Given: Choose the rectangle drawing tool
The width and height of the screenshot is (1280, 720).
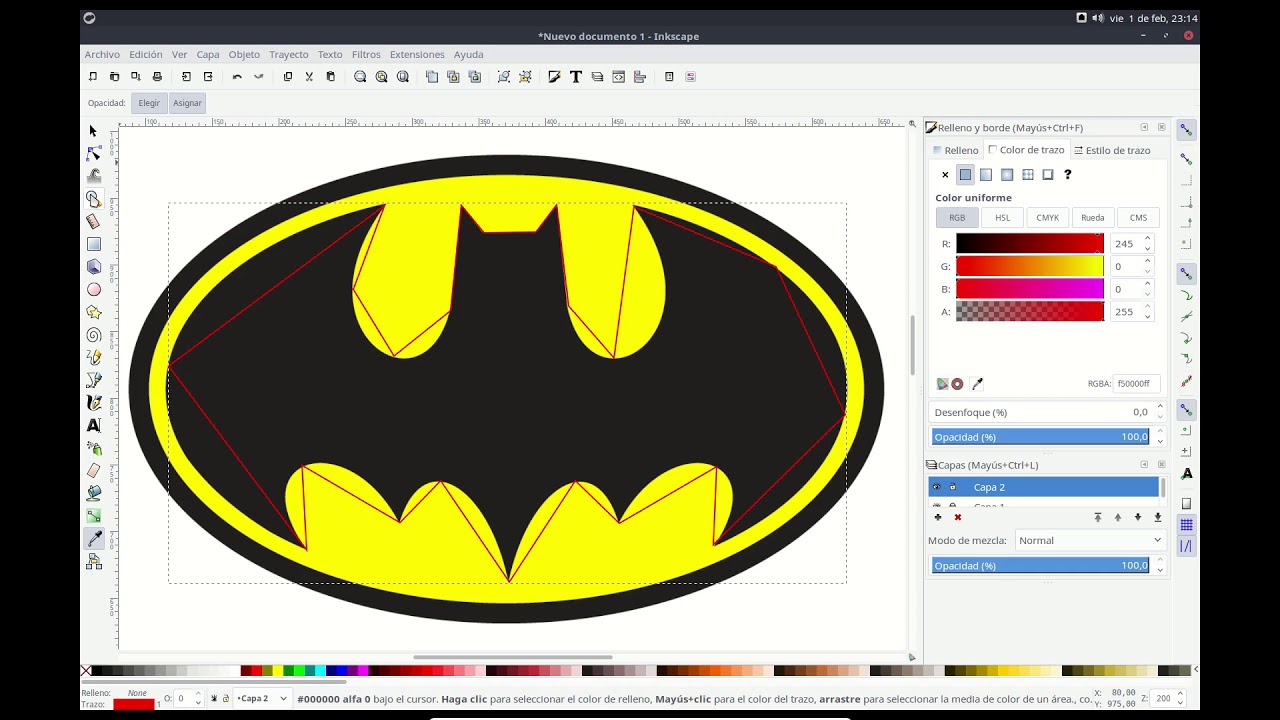Looking at the screenshot, I should click(x=94, y=244).
